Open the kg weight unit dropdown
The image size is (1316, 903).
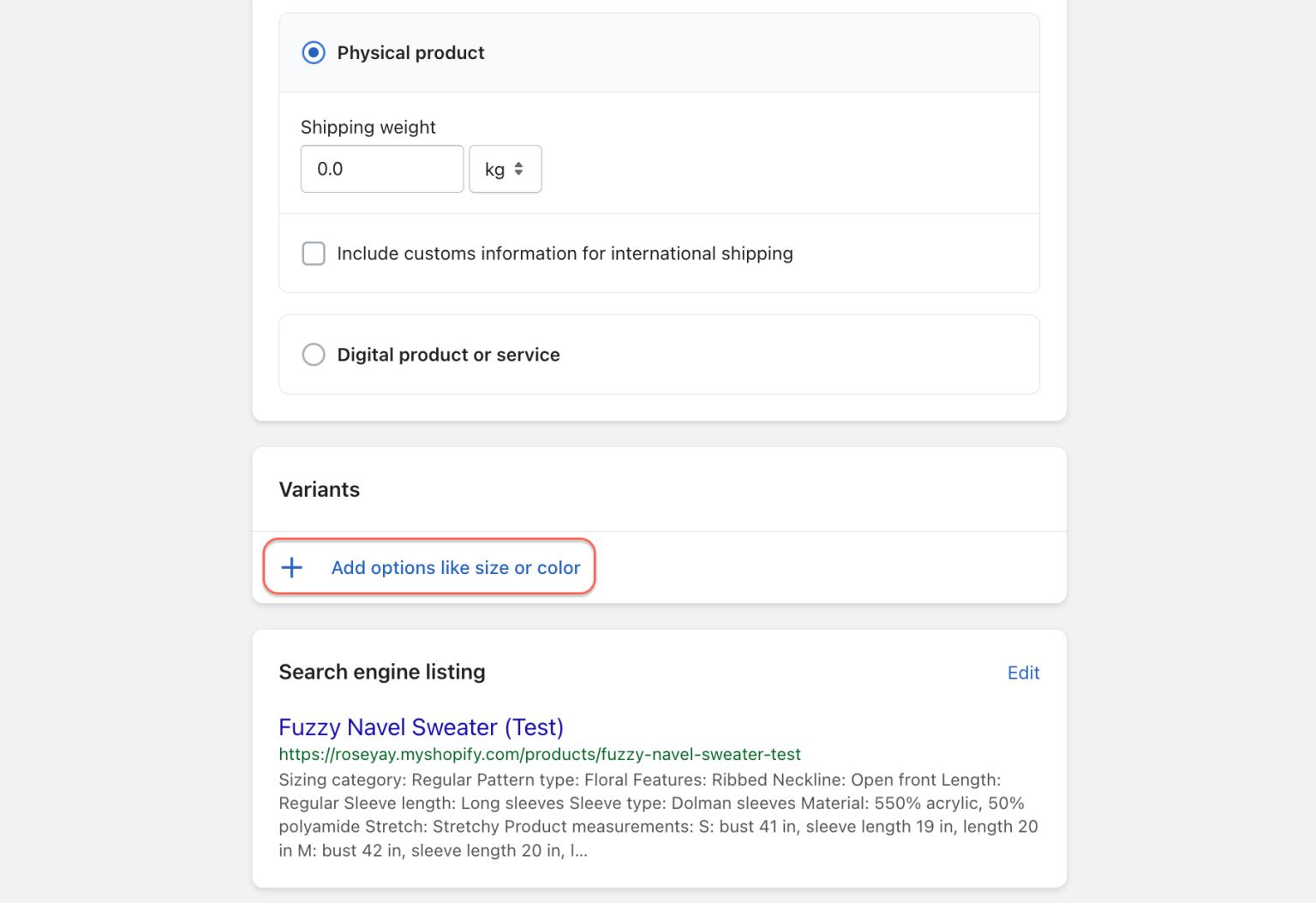click(x=505, y=170)
